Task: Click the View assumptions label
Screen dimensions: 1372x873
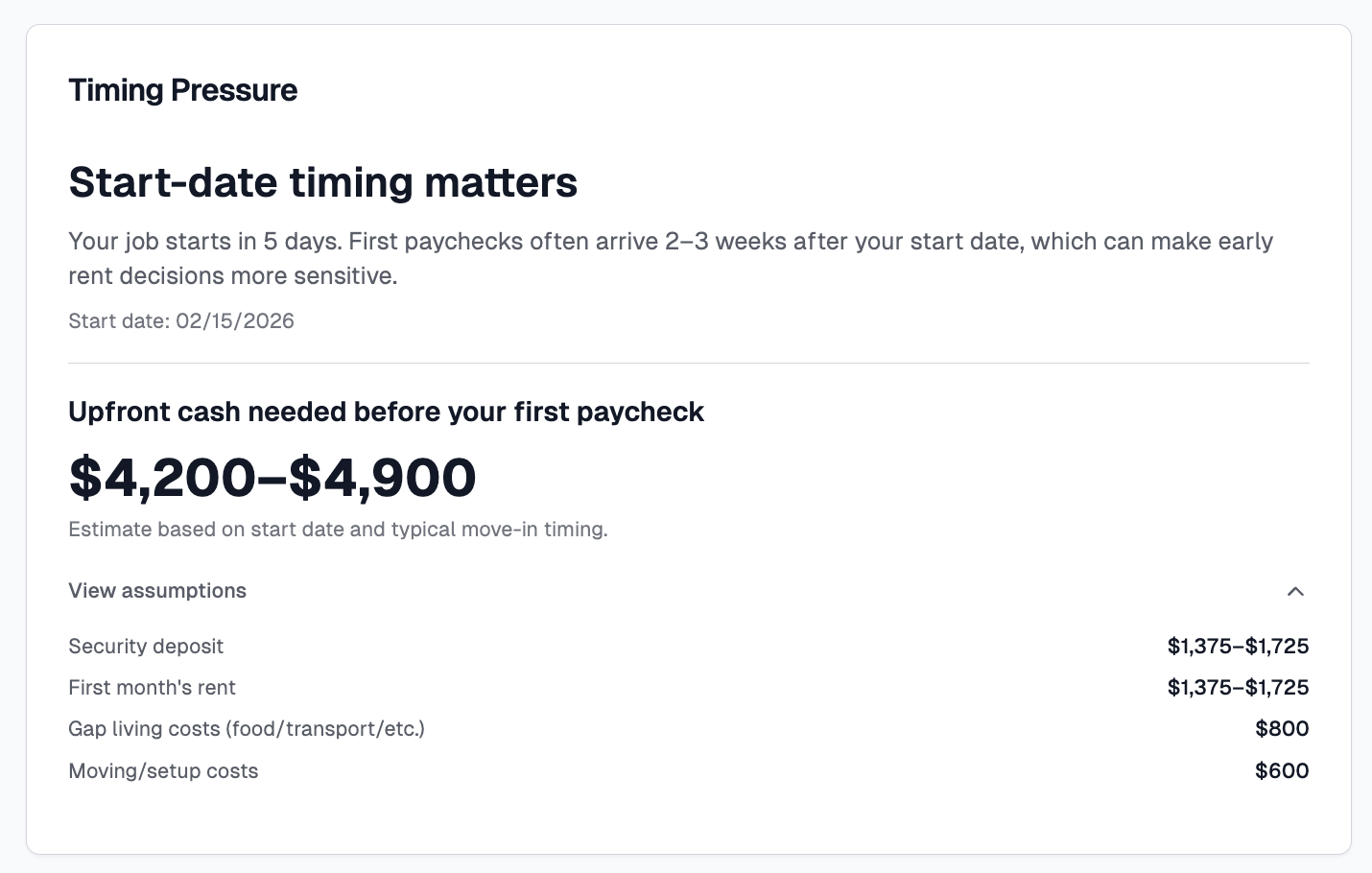Action: [157, 591]
